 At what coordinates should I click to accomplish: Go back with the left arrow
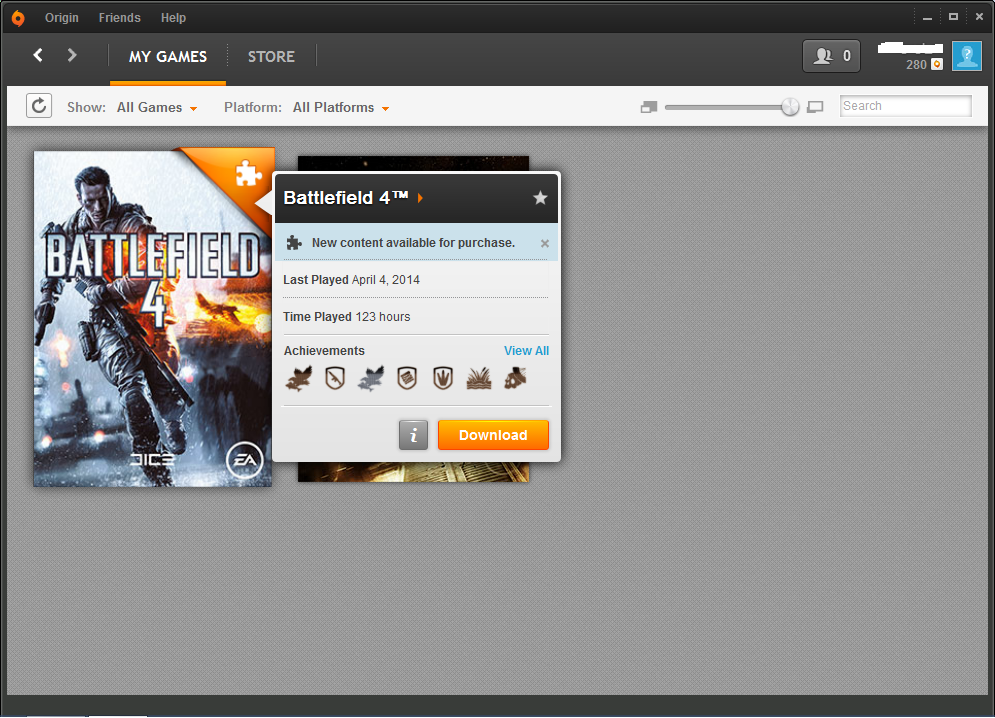click(x=38, y=55)
